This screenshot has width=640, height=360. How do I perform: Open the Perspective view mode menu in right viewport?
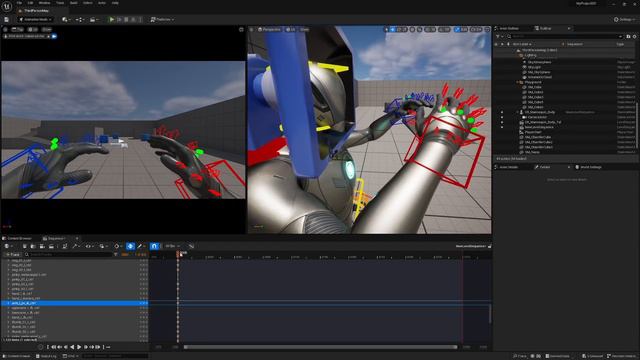coord(269,29)
